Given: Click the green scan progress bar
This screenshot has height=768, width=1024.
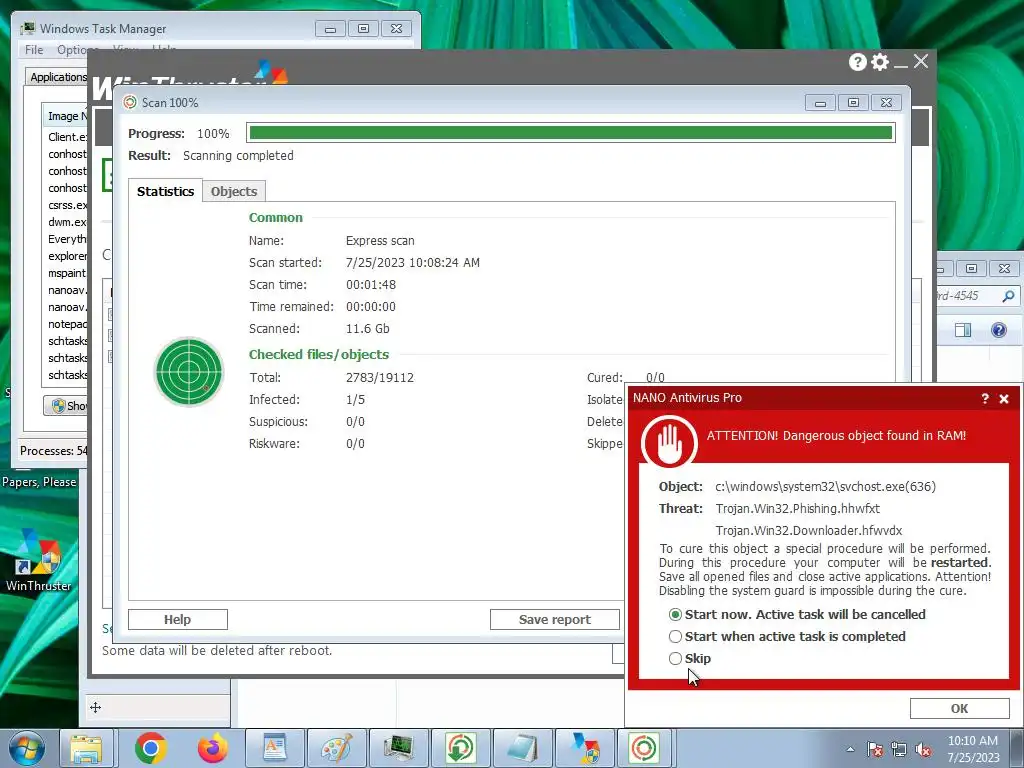Looking at the screenshot, I should click(x=571, y=133).
